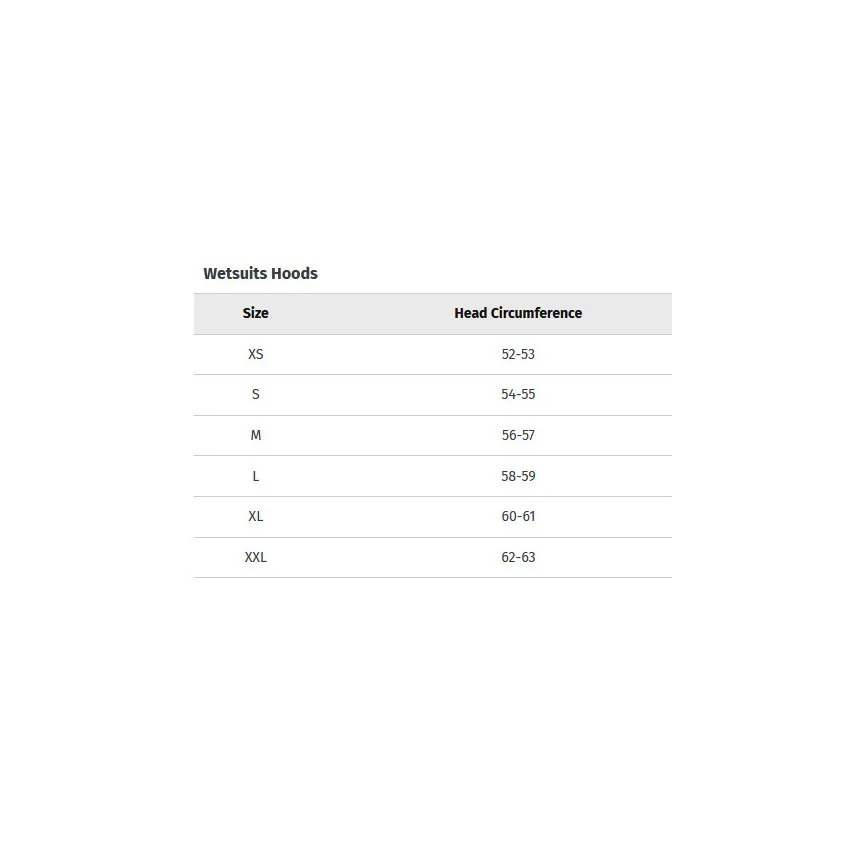Click the Head Circumference column header
860x860 pixels.
pos(518,313)
